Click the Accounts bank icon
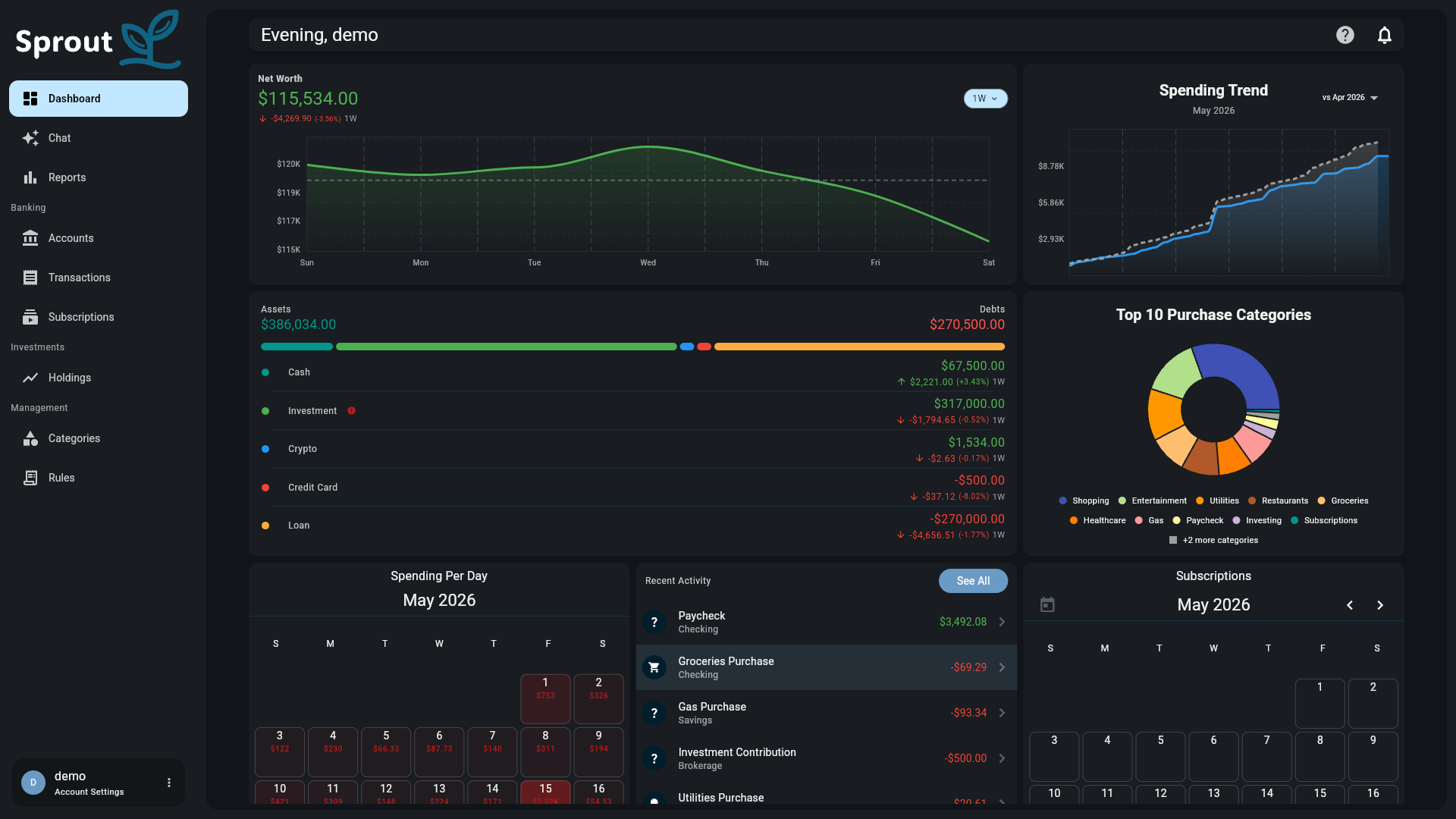This screenshot has height=819, width=1456. [x=30, y=238]
